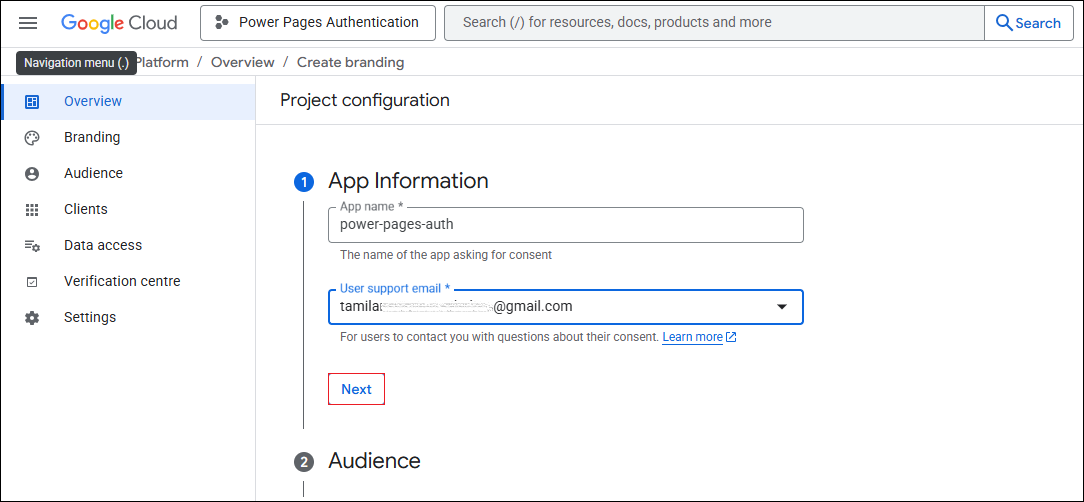Click the Audience step 2 heading
Screen dimensions: 1084x502
[x=374, y=461]
